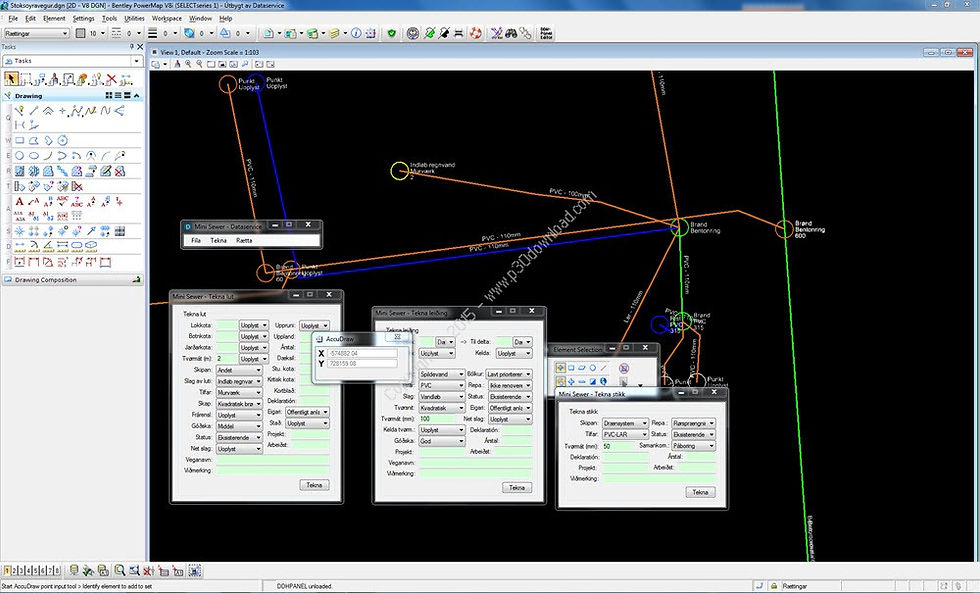Viewport: 980px width, 593px height.
Task: Pick the Place Arc tool
Action: (x=48, y=156)
